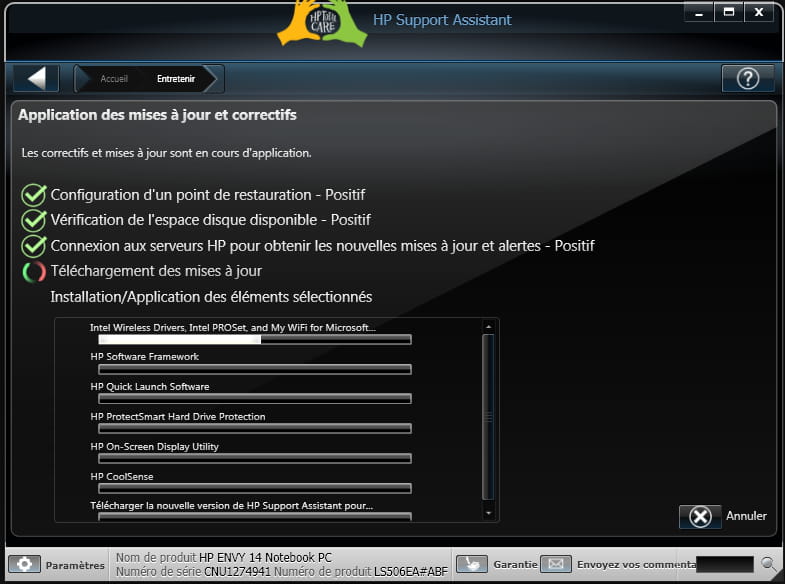The height and width of the screenshot is (584, 785).
Task: Click the Annuler X icon
Action: (700, 516)
